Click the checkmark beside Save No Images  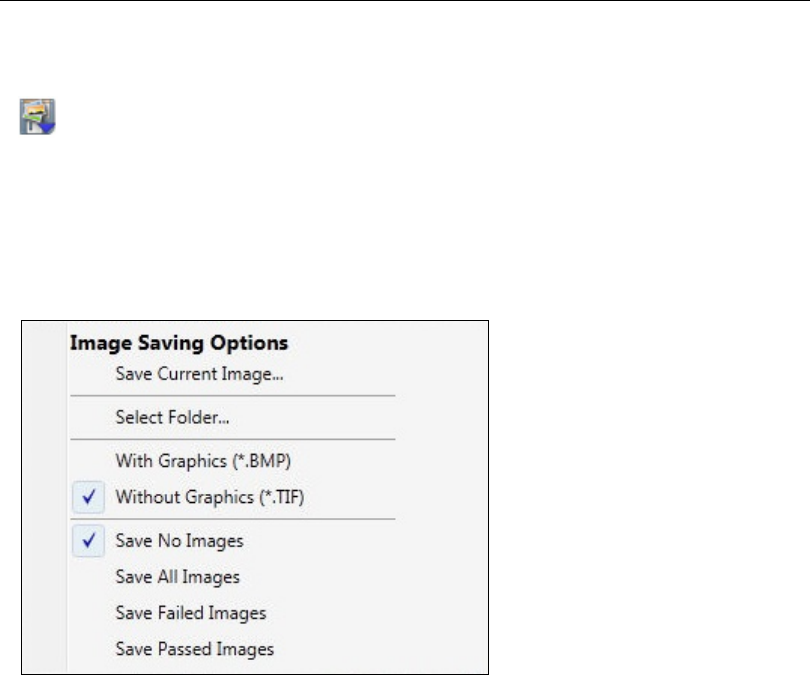[x=90, y=541]
